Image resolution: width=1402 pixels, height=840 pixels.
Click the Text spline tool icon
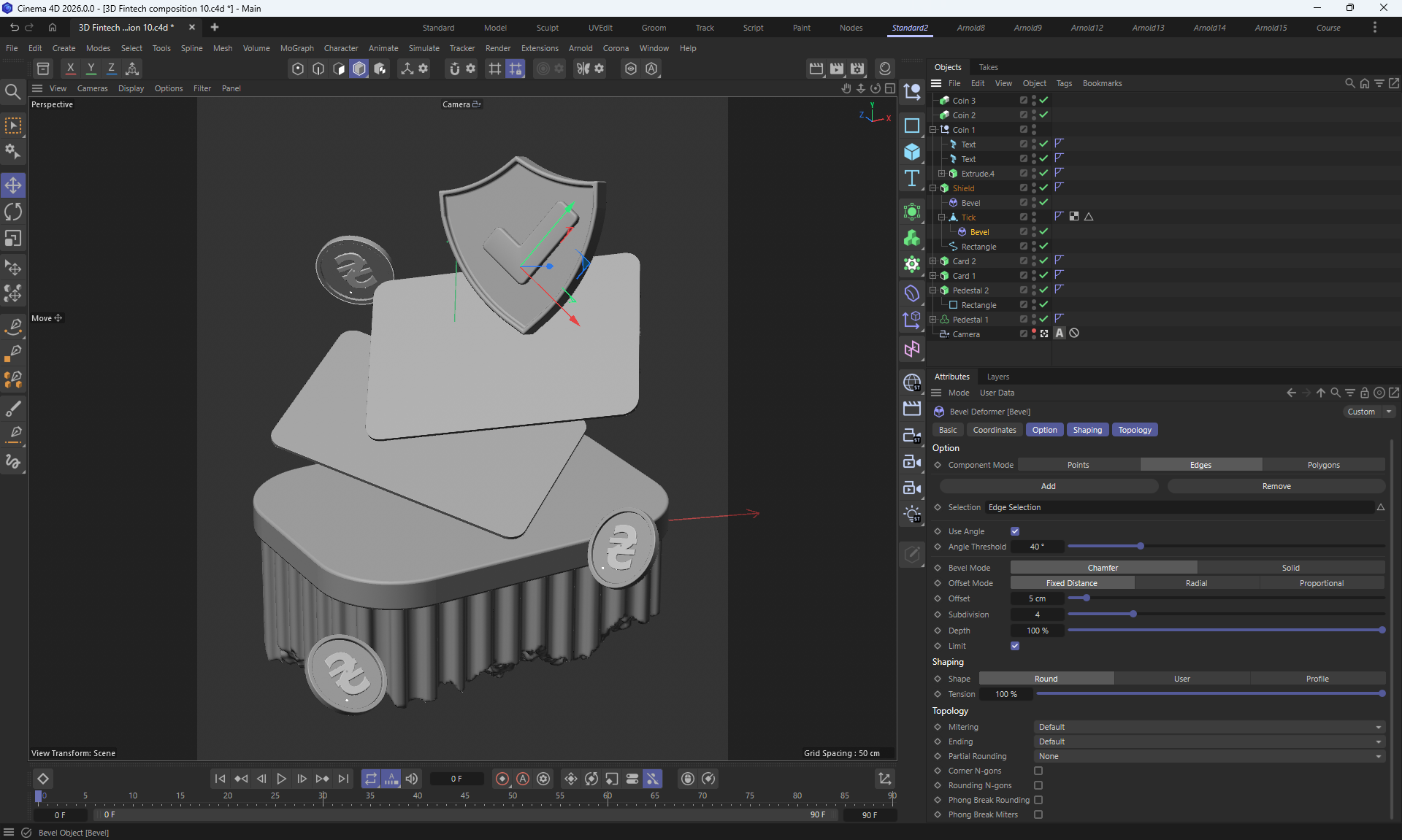click(912, 178)
